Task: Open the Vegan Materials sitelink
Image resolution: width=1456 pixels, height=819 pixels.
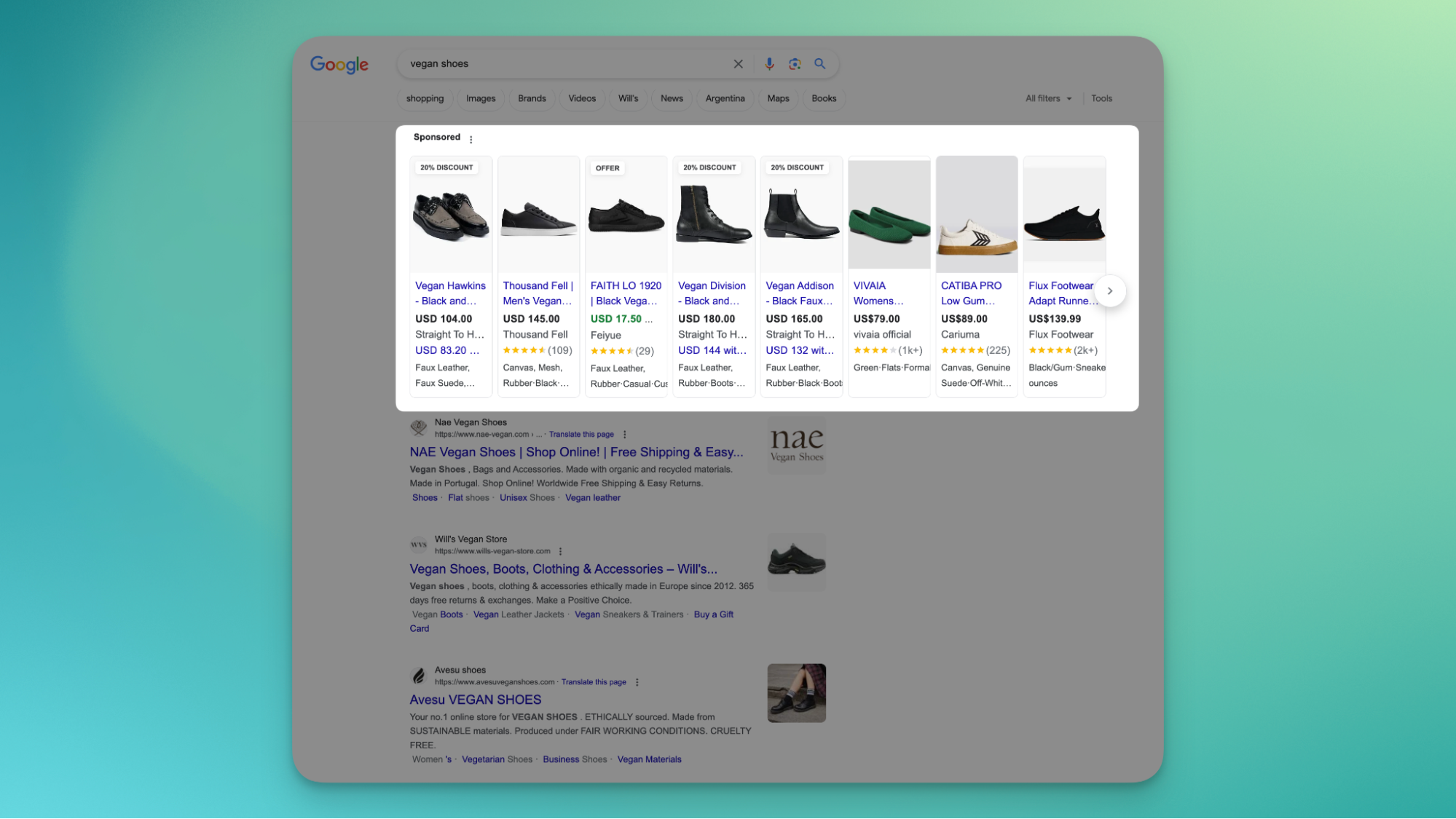Action: (x=649, y=760)
